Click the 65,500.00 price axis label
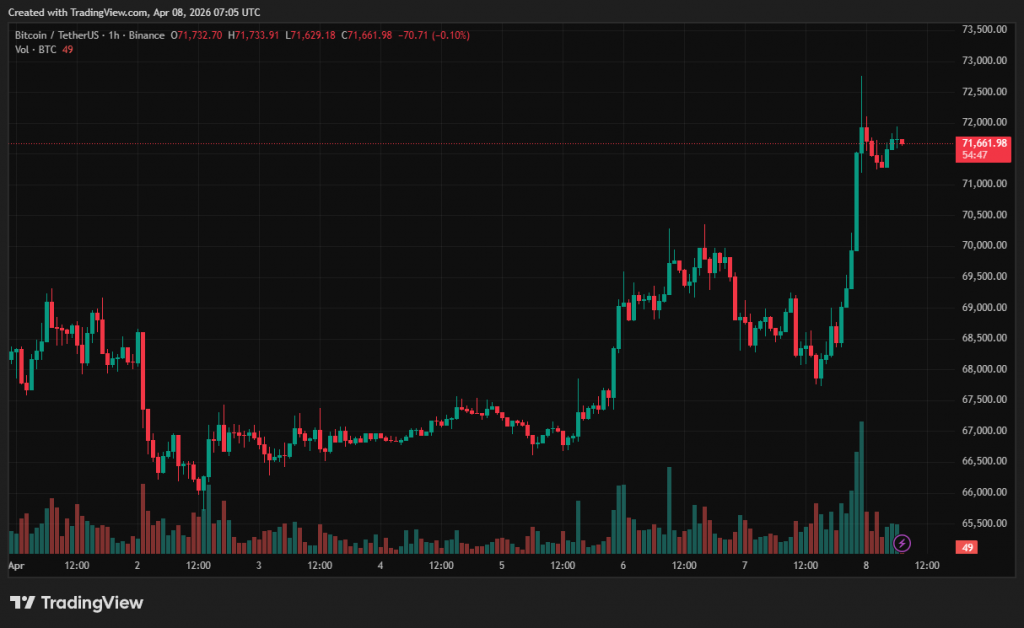 click(x=981, y=523)
